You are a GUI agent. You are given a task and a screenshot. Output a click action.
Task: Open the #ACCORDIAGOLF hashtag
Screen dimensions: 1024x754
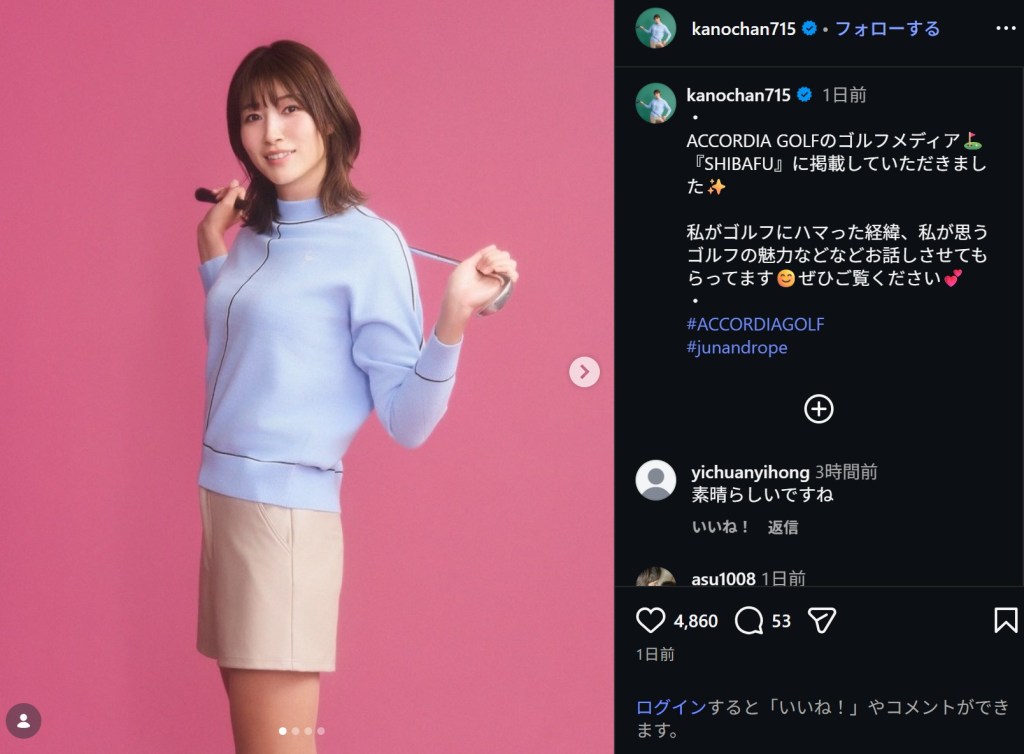coord(755,324)
